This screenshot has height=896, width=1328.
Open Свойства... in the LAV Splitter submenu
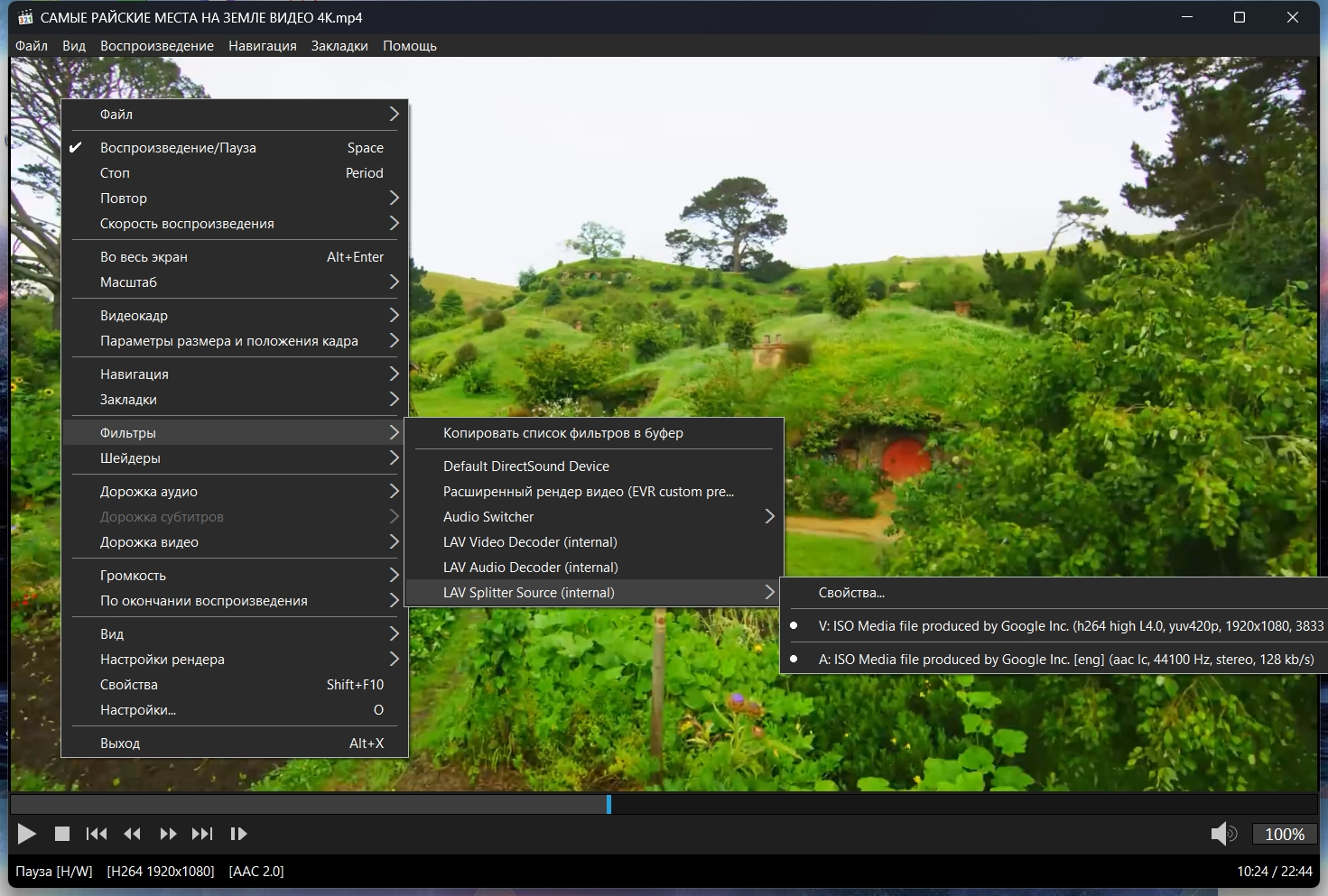pos(851,593)
